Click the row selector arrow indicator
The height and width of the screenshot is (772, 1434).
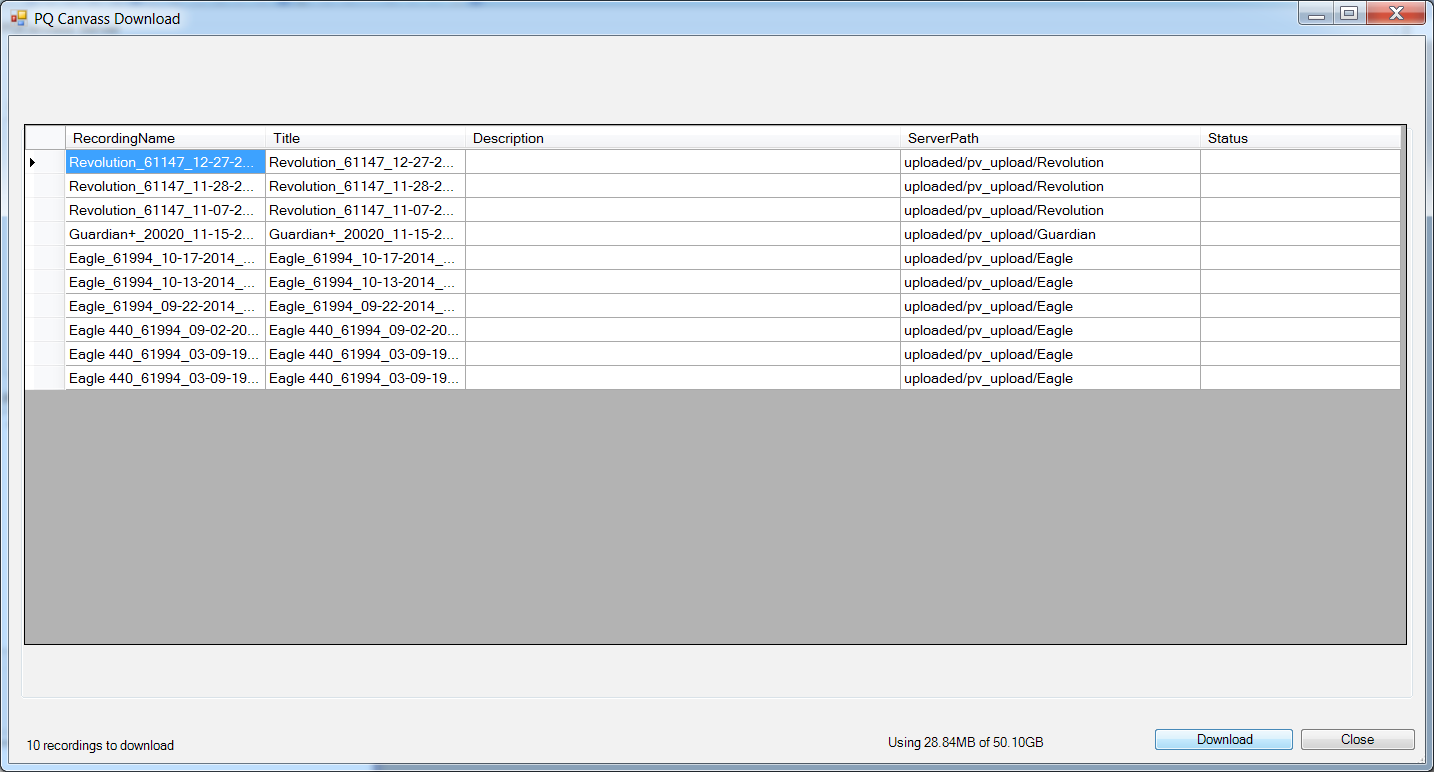[32, 161]
